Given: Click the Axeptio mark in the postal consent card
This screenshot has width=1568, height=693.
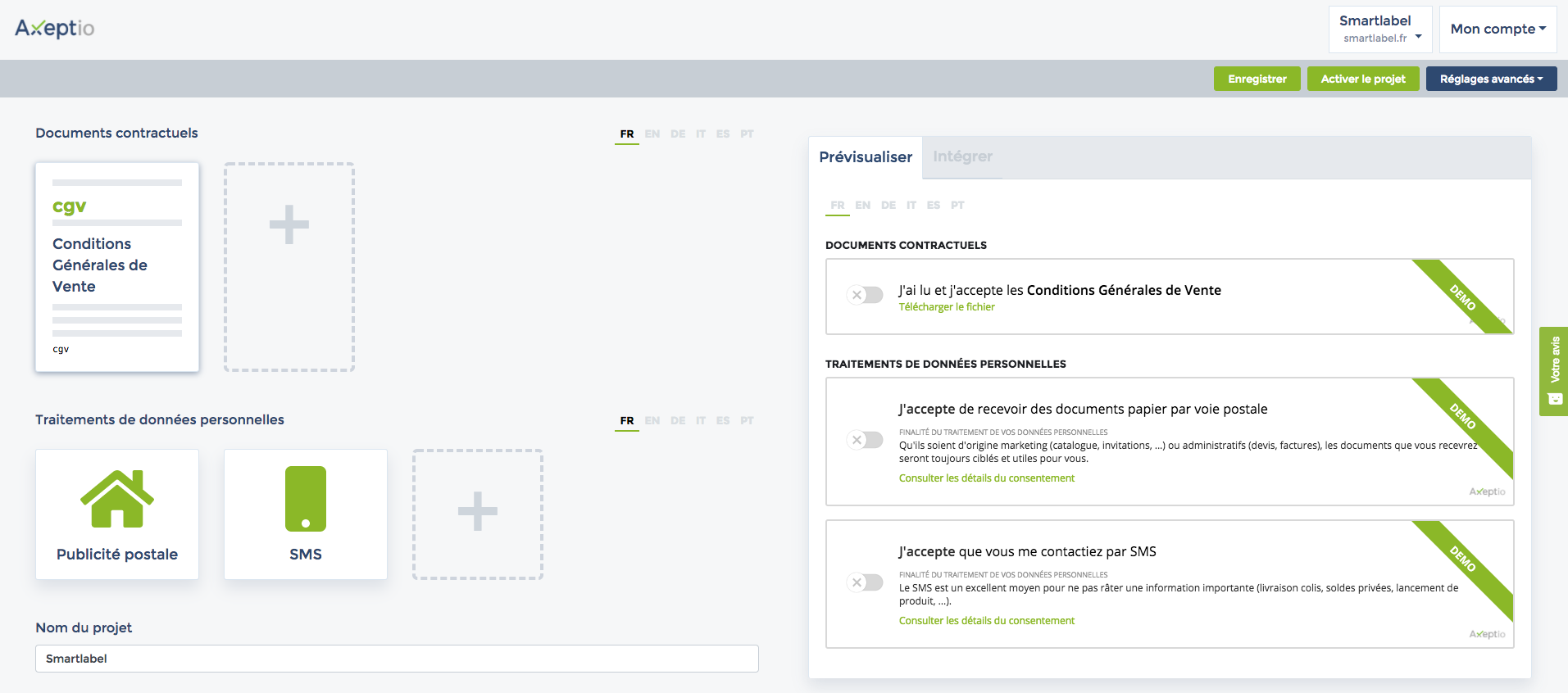Looking at the screenshot, I should click(1487, 491).
